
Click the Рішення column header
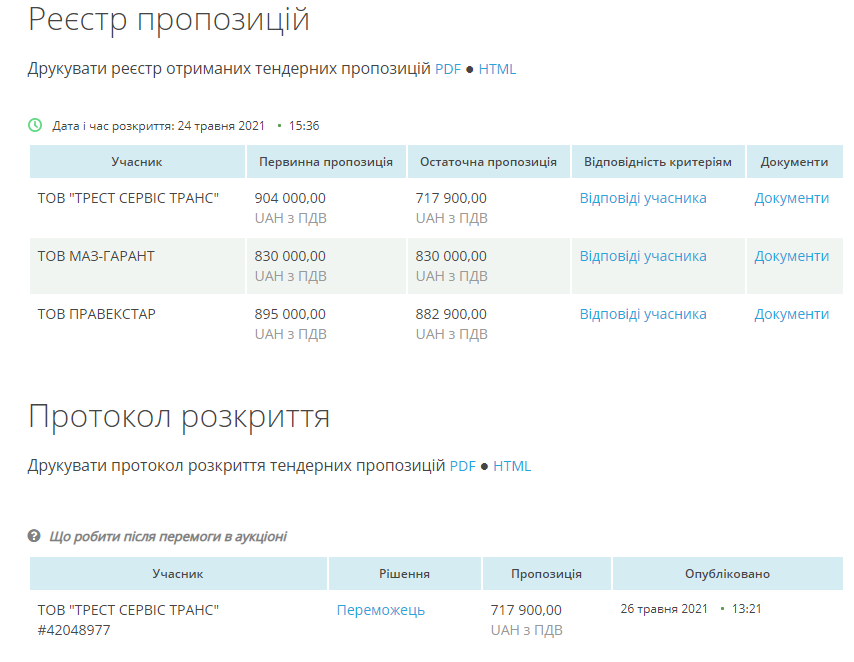404,574
